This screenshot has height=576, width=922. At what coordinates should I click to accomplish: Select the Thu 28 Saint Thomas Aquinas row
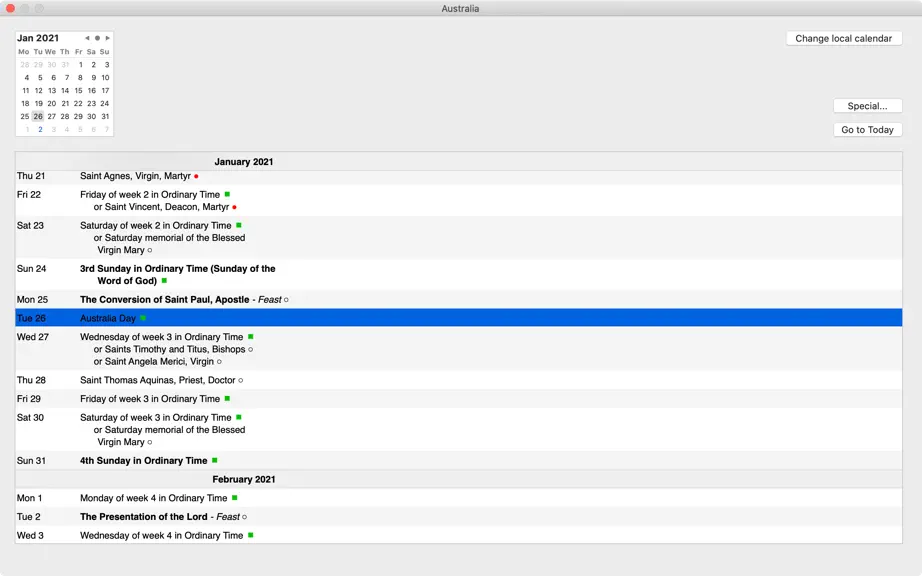[459, 380]
